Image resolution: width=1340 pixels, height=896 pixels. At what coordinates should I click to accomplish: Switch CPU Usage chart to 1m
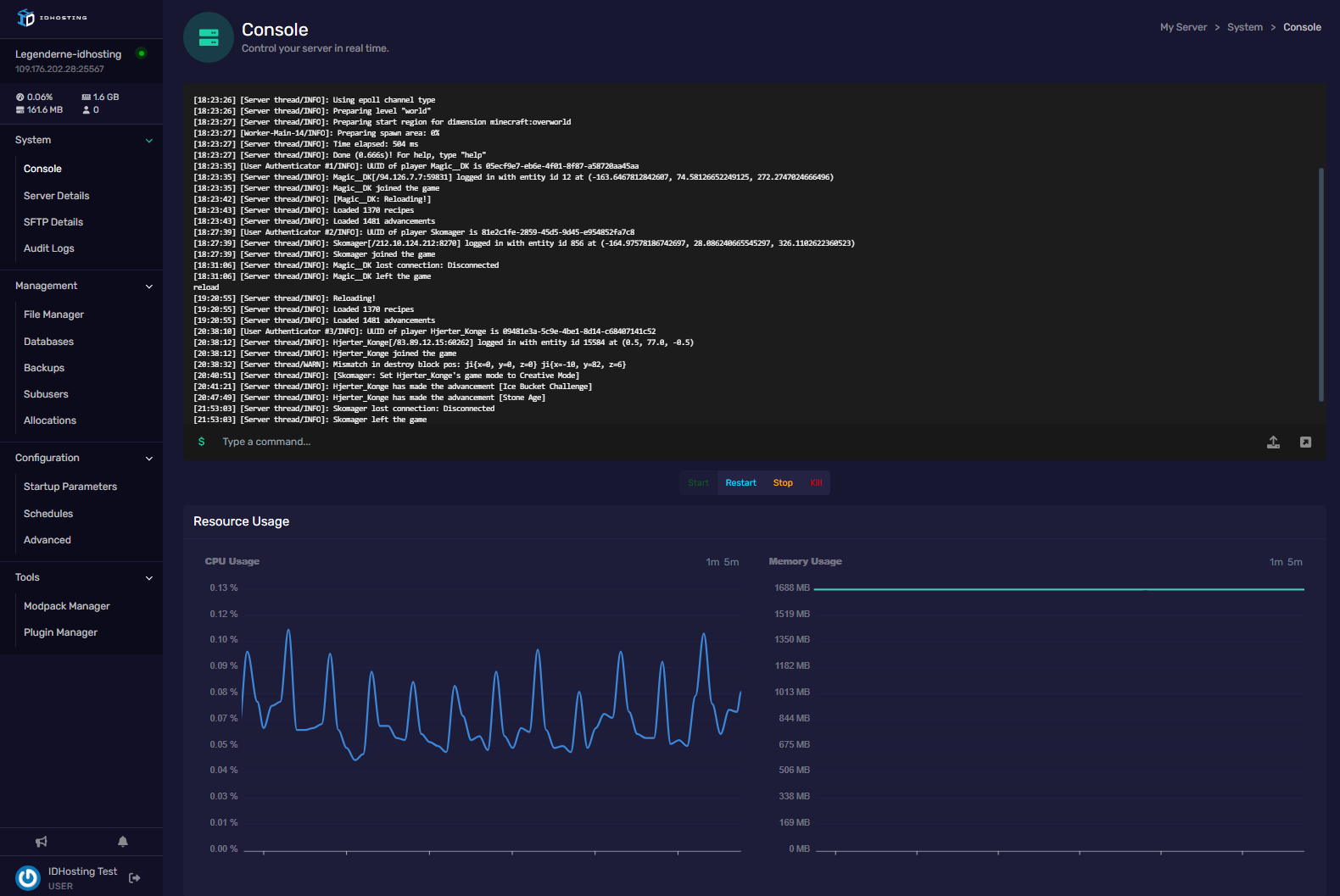(712, 562)
